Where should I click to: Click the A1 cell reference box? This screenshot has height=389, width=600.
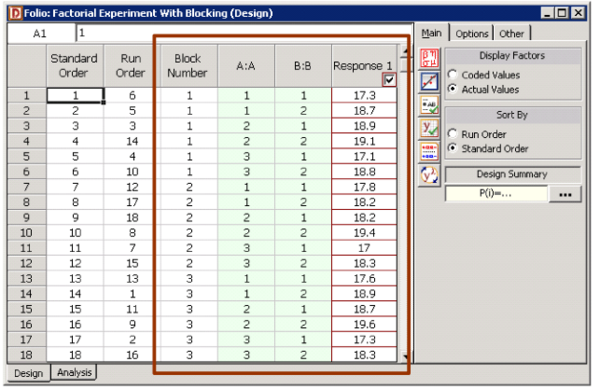(41, 34)
